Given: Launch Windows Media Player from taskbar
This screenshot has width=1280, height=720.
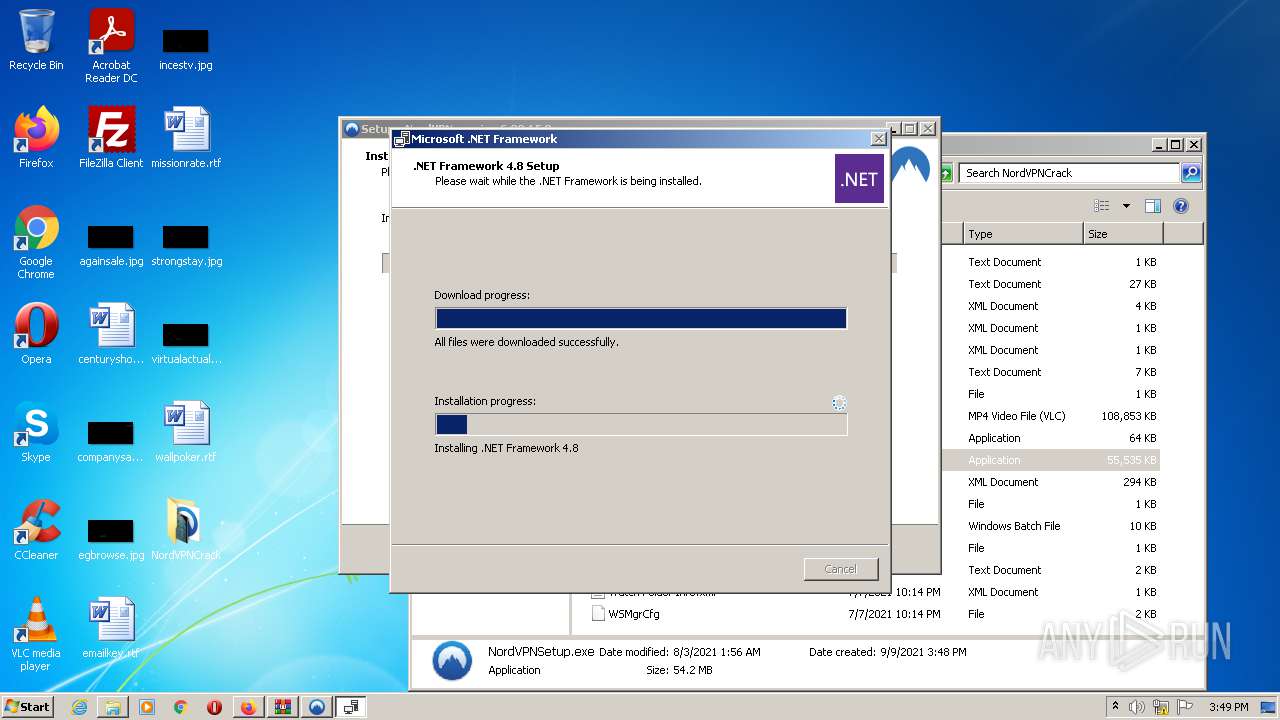Looking at the screenshot, I should tap(147, 707).
